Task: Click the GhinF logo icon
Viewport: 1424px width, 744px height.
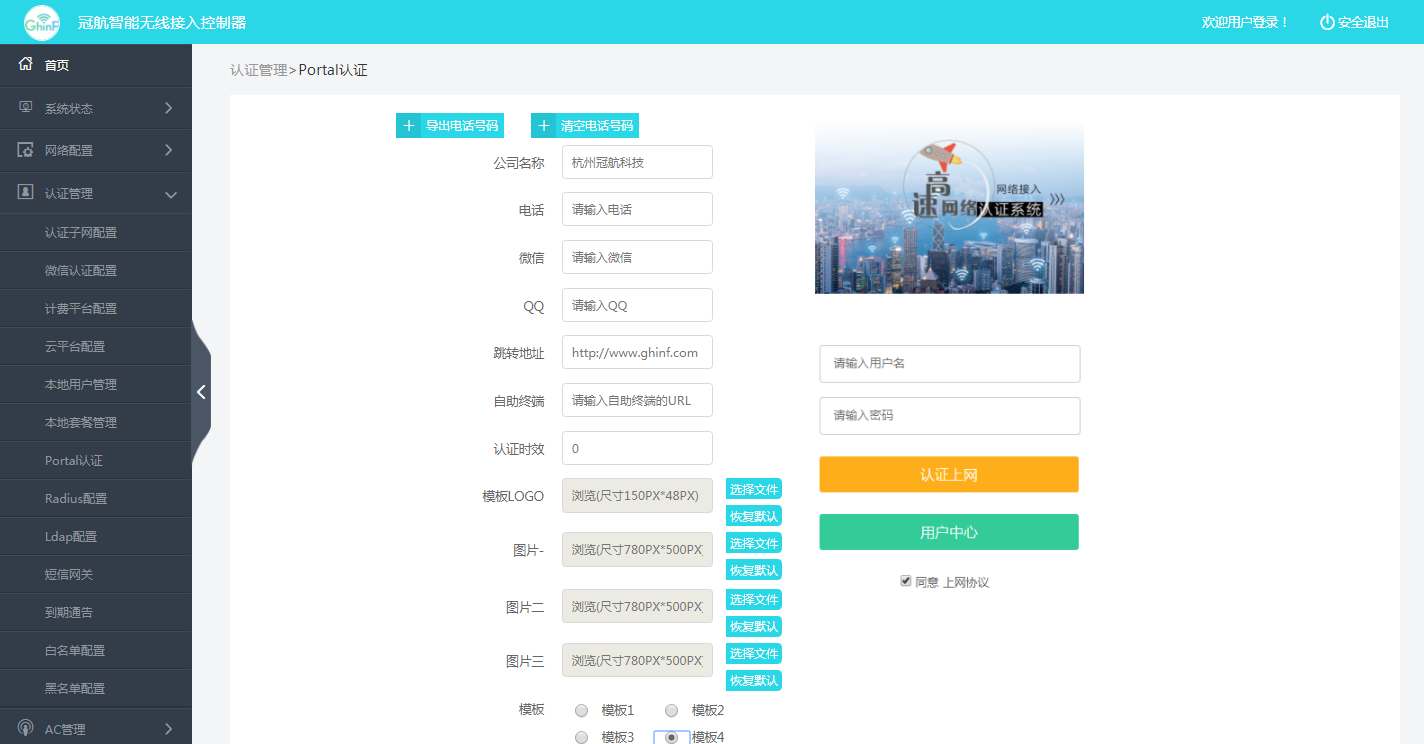Action: [x=42, y=22]
